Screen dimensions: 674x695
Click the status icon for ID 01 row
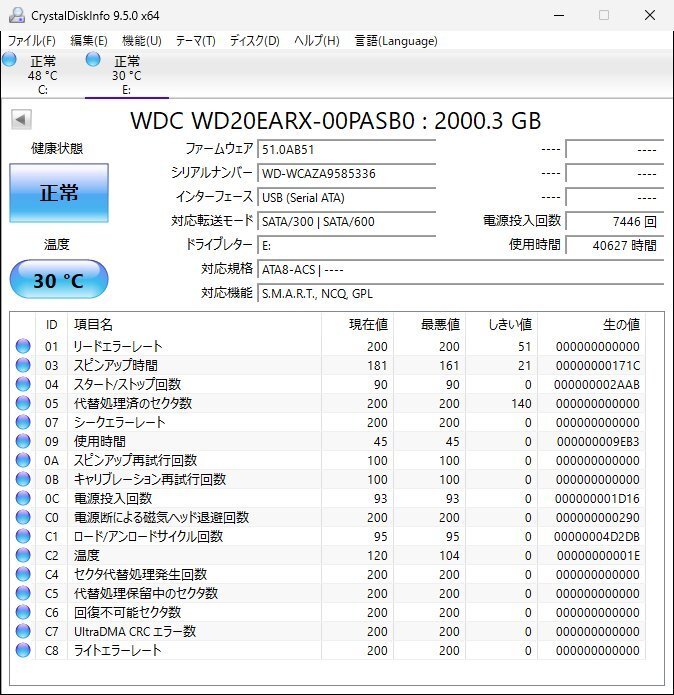pyautogui.click(x=23, y=346)
